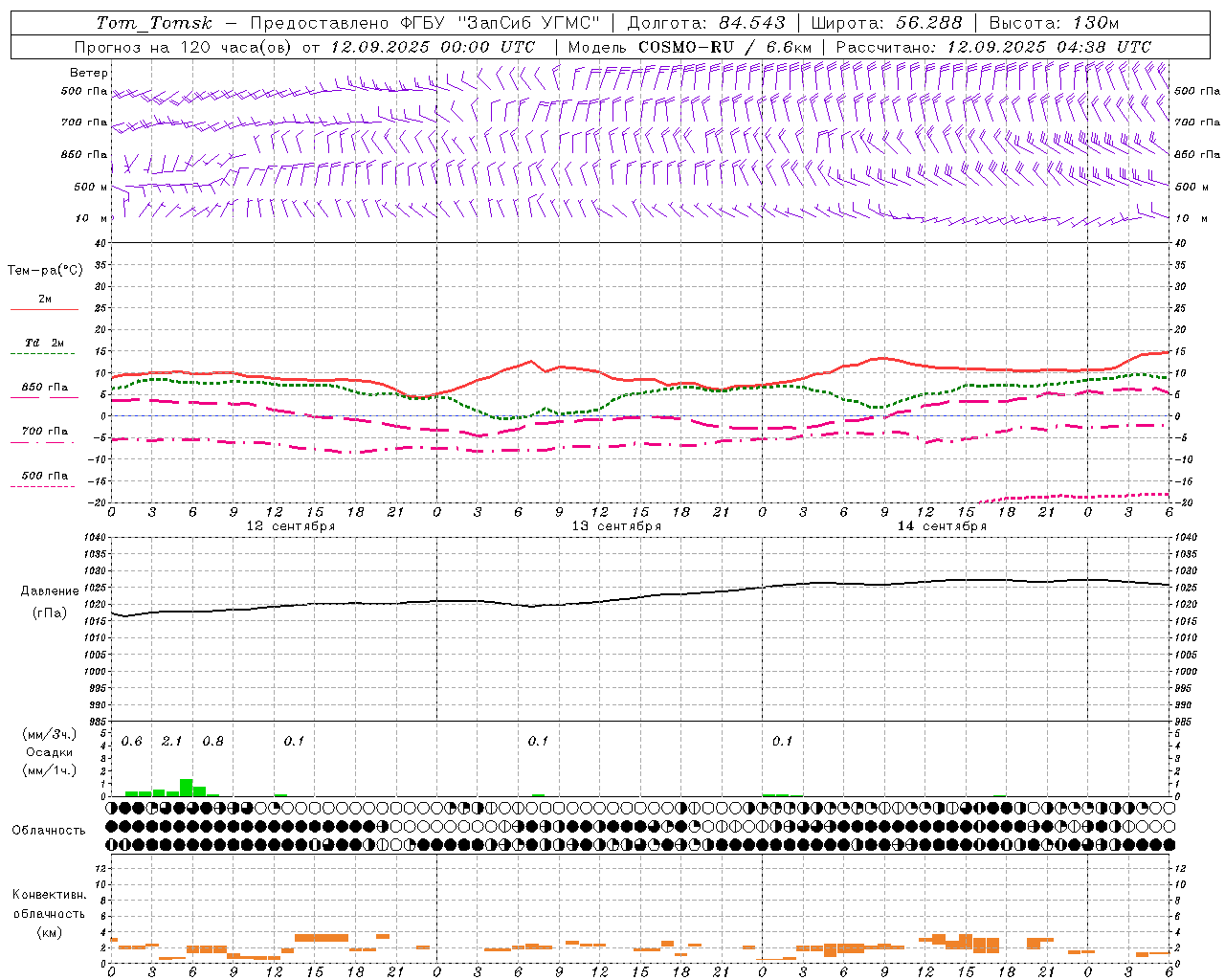Click the 'Высота: 130м' header field
This screenshot has height=980, width=1225.
click(x=1054, y=23)
